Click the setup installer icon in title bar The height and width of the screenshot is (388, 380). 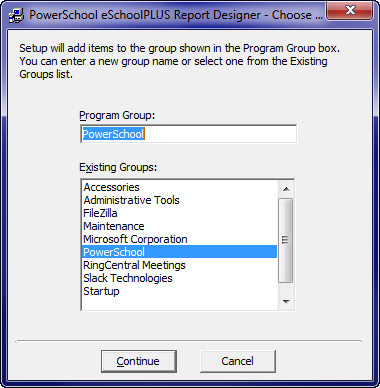[16, 15]
